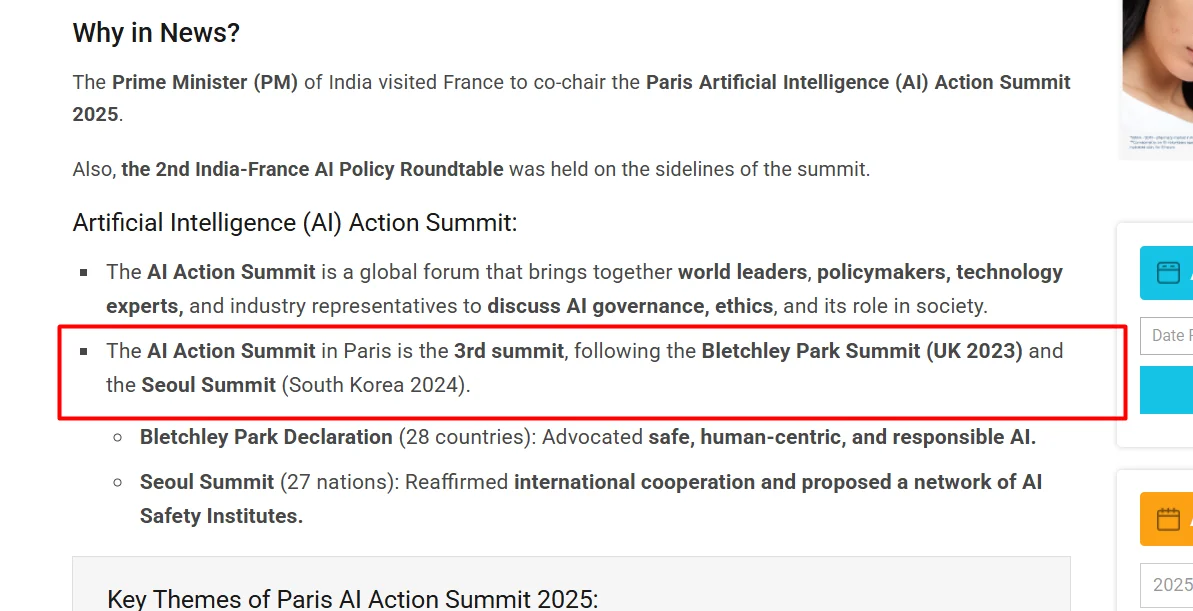Viewport: 1193px width, 611px height.
Task: Open the "2025" year field in the sidebar
Action: click(1166, 584)
